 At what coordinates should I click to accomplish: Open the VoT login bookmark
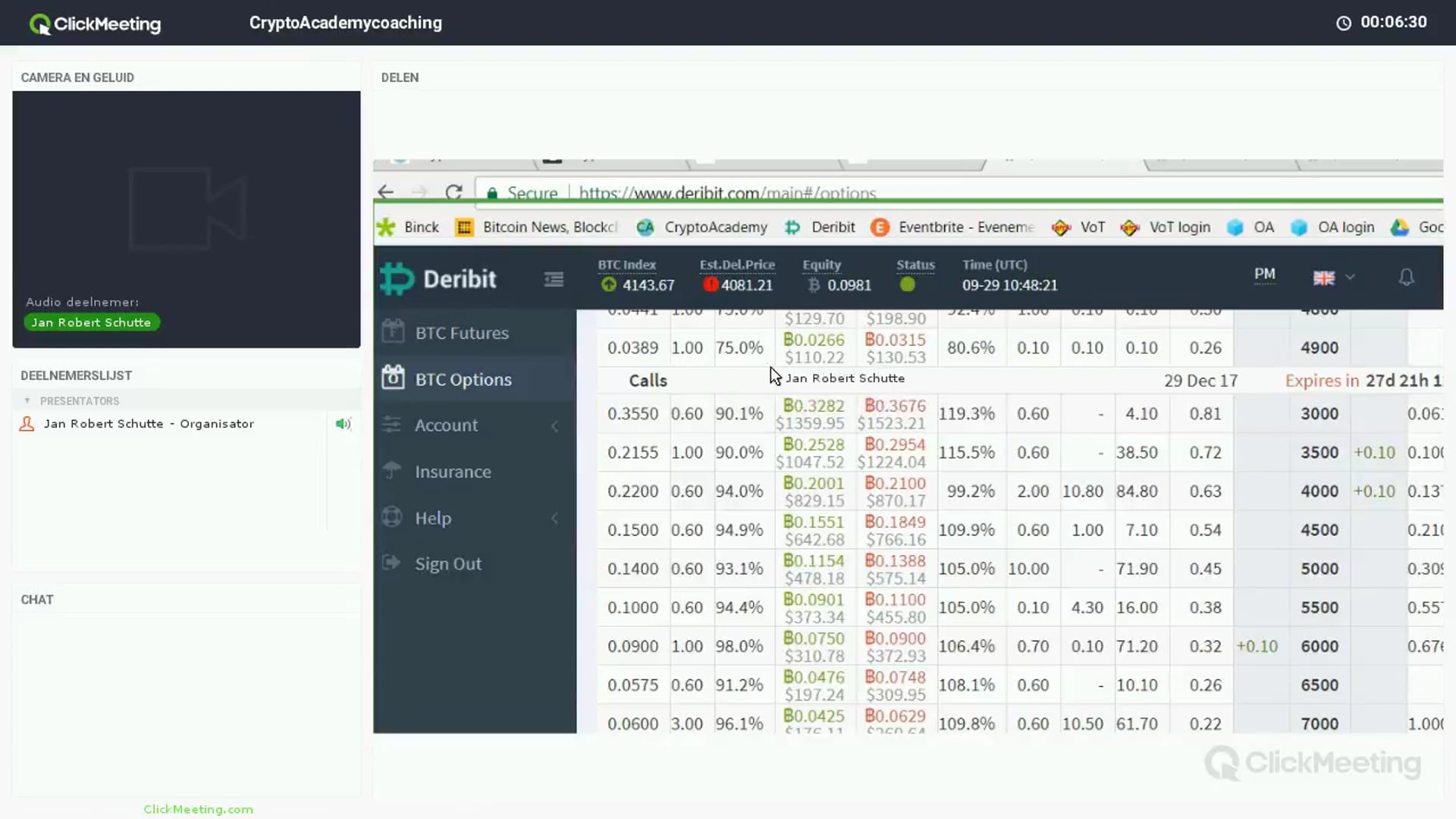[x=1166, y=227]
